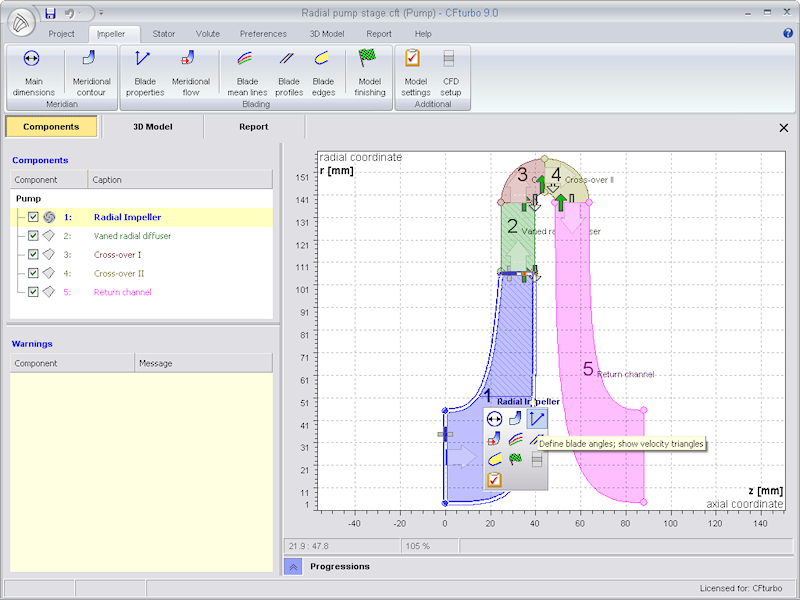Uncheck the Radial Impeller component checkbox
This screenshot has height=600, width=800.
pos(33,217)
